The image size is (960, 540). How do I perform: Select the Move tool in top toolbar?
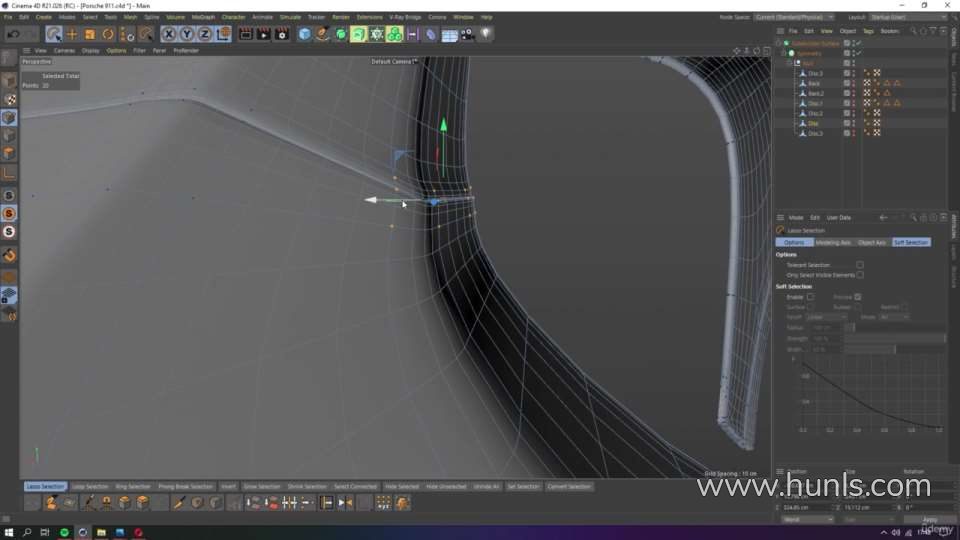72,34
